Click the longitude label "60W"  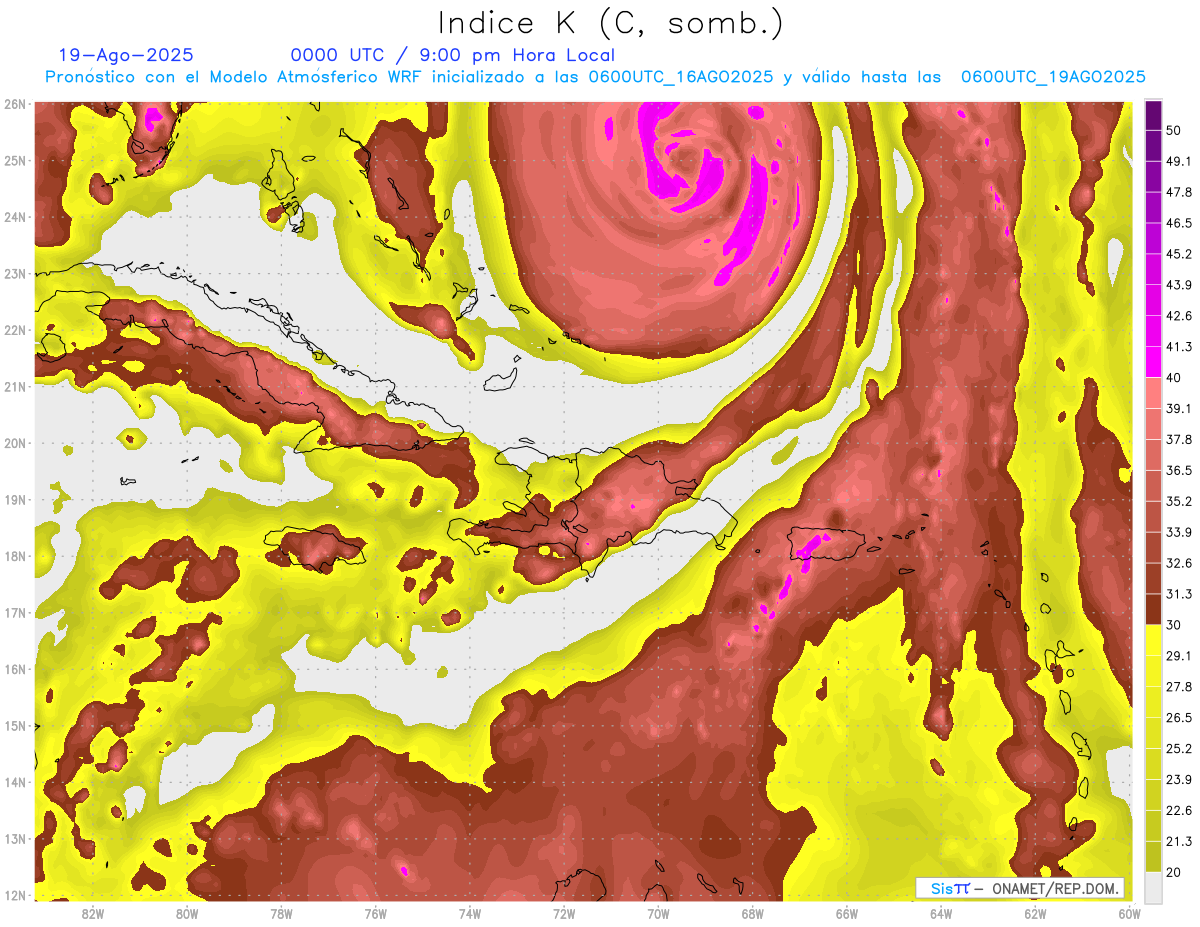[1129, 914]
